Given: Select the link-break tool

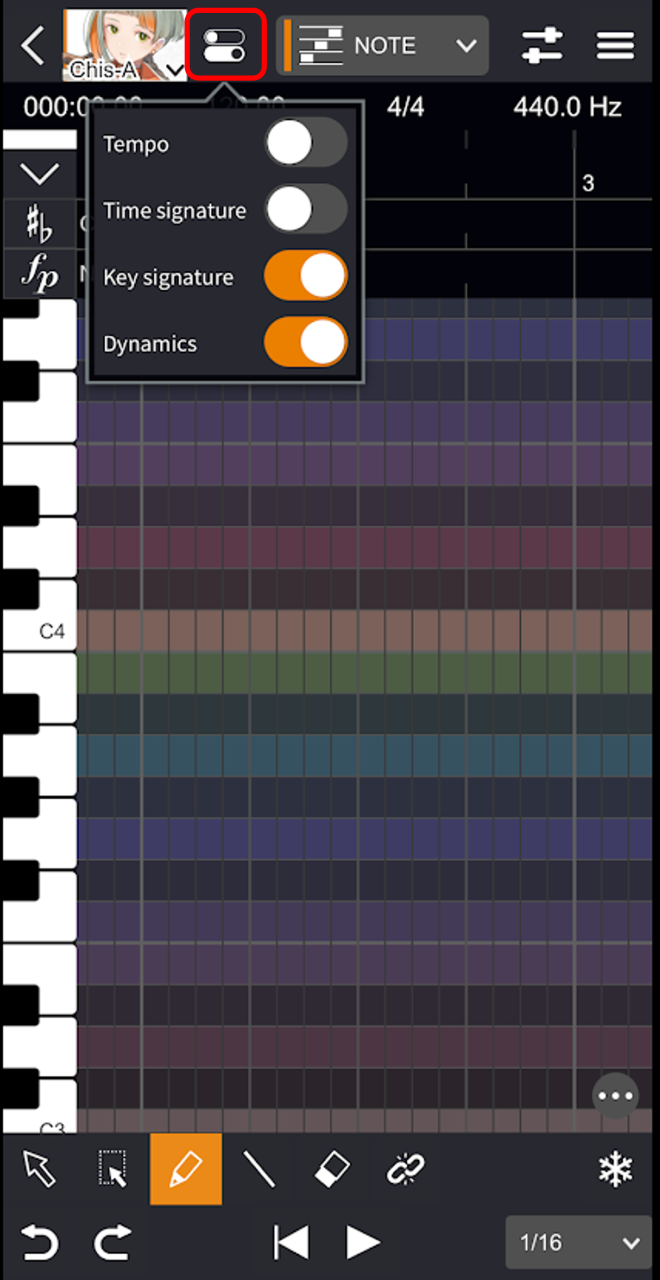Looking at the screenshot, I should [x=405, y=1169].
